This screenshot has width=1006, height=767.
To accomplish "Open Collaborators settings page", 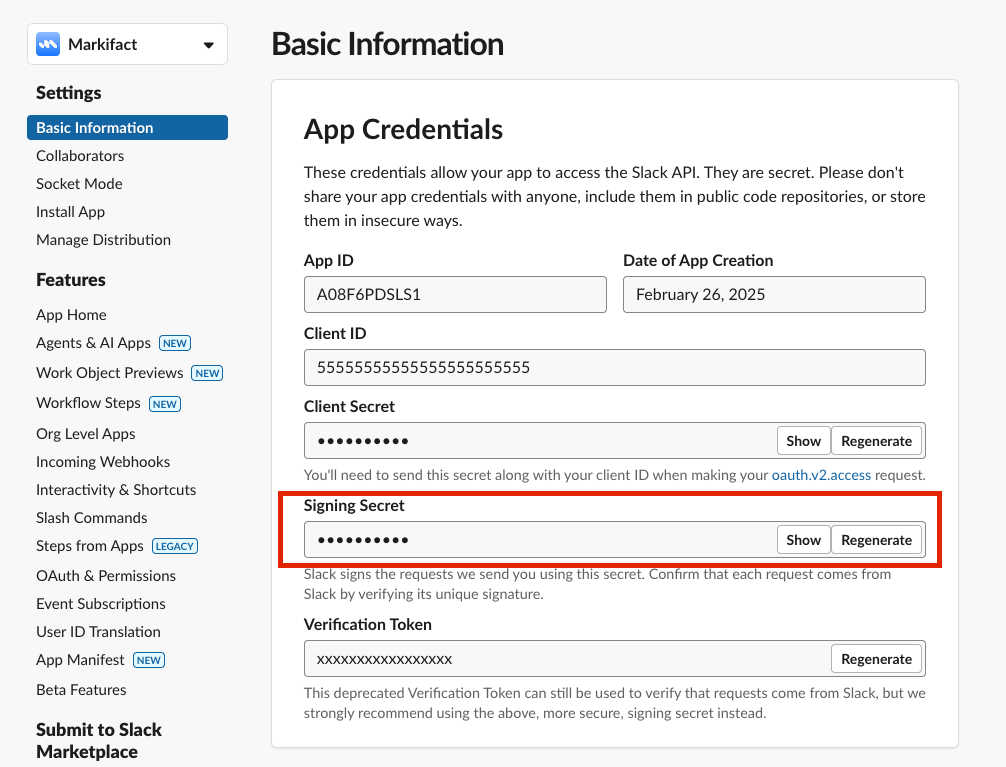I will tap(80, 156).
